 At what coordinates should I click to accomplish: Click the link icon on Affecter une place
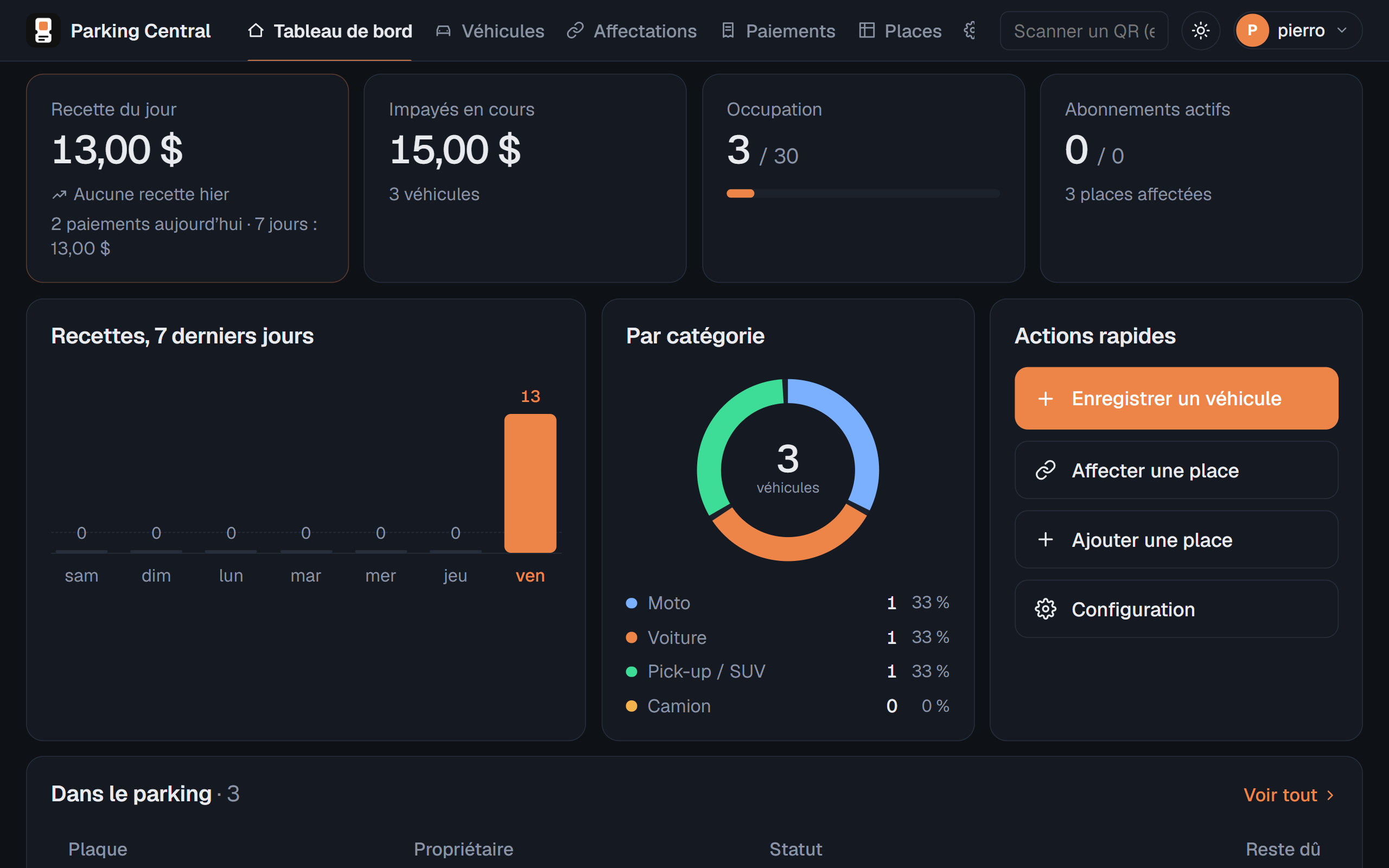tap(1046, 470)
